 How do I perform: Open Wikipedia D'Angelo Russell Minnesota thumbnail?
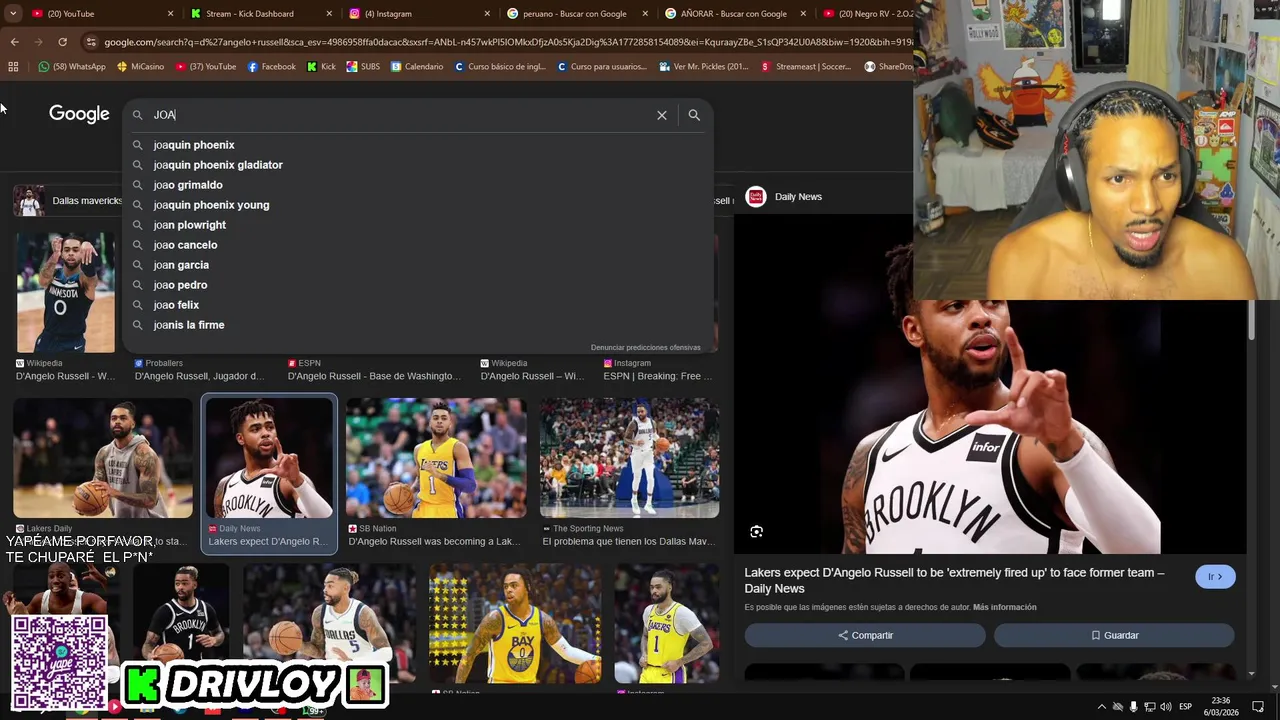[66, 292]
